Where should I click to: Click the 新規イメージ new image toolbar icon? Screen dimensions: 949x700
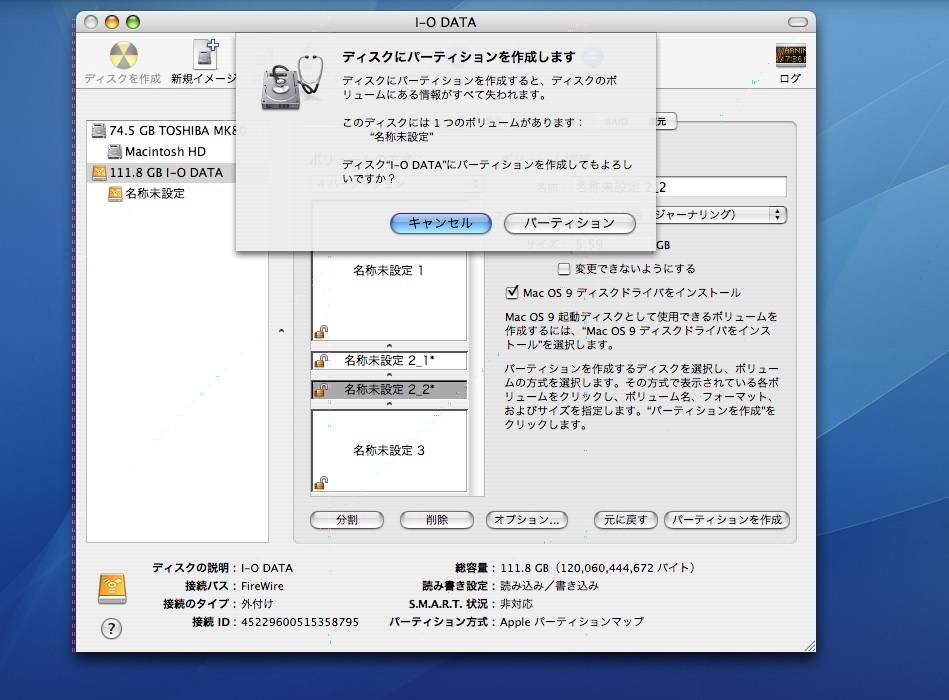pos(205,54)
